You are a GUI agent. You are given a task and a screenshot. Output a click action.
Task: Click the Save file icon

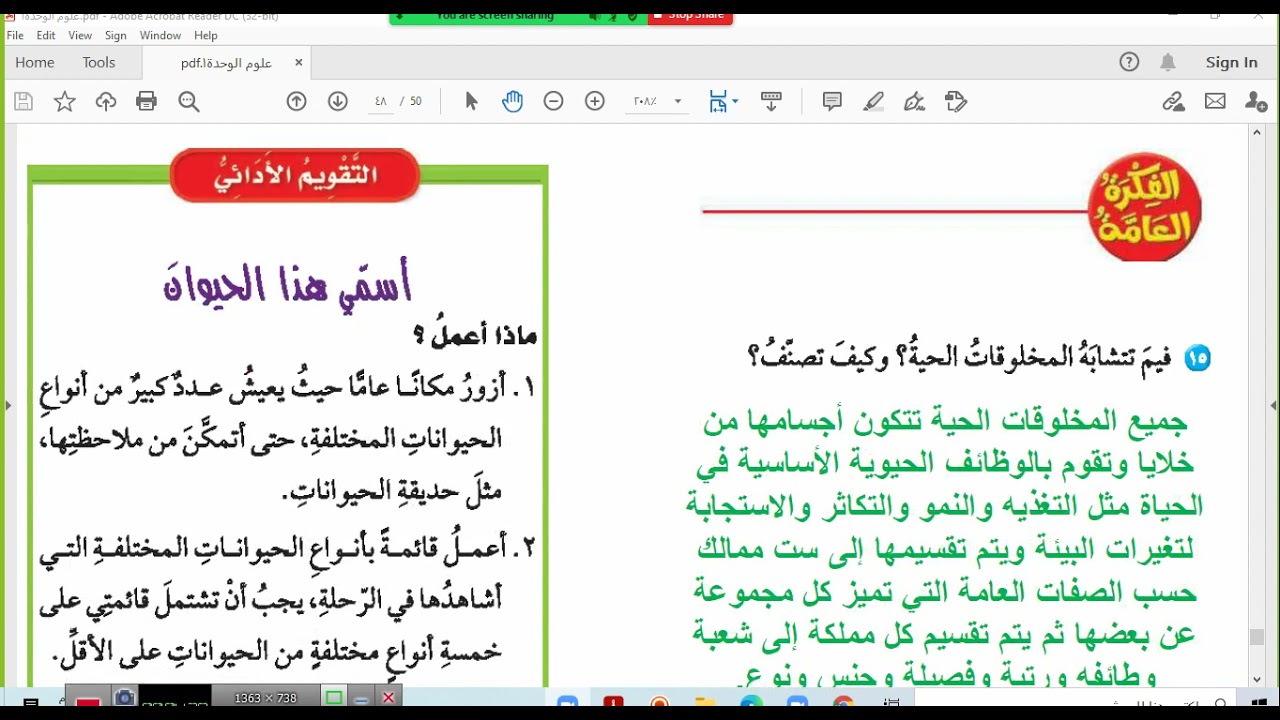(23, 101)
